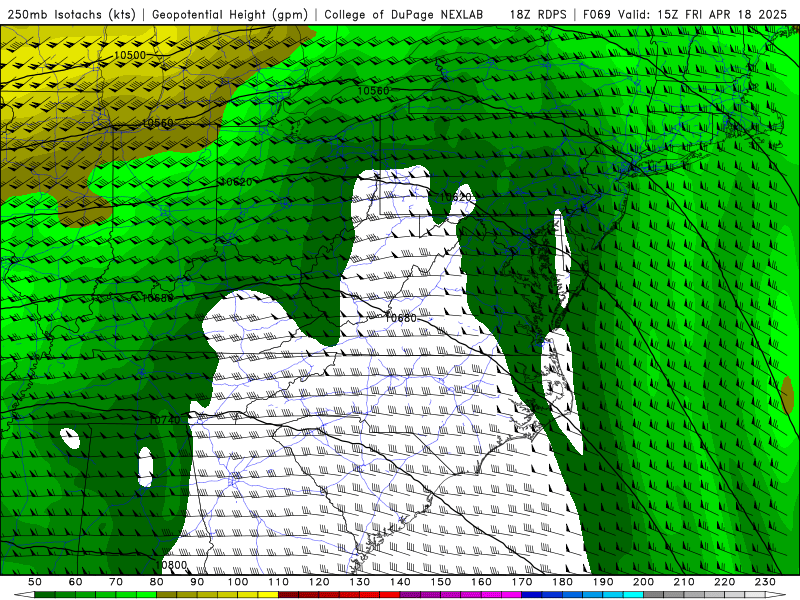Click the legend value 140
Viewport: 800px width, 600px height.
(400, 582)
